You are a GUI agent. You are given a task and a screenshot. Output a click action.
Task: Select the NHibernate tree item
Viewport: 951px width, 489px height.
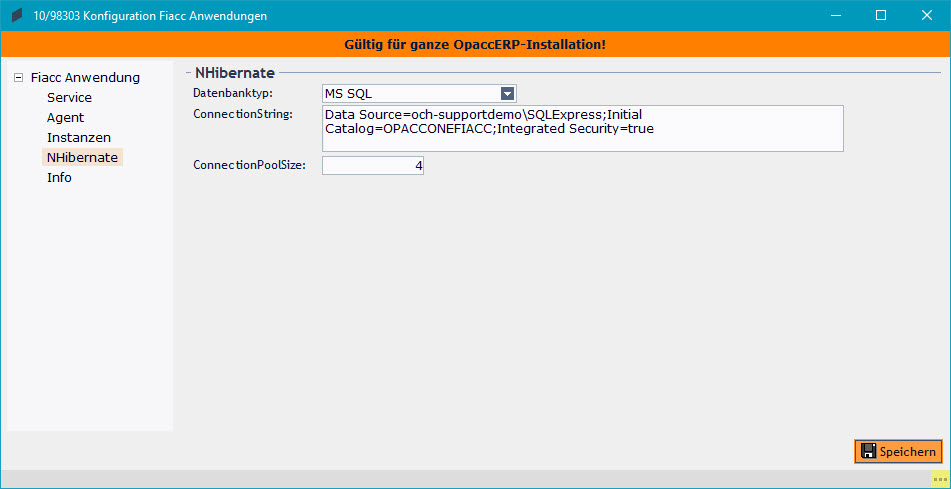[82, 158]
